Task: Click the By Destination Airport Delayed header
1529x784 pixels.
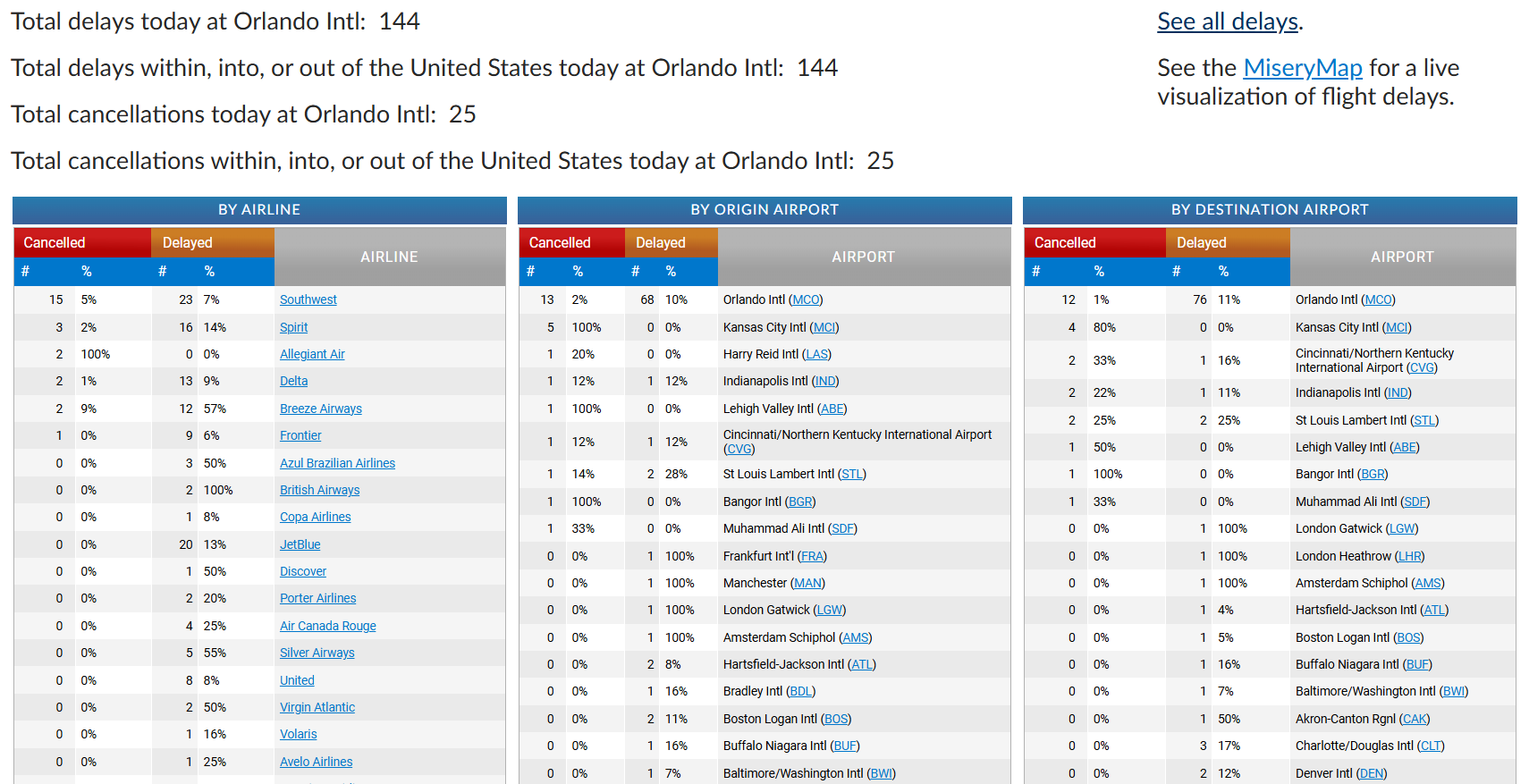Action: (1201, 242)
